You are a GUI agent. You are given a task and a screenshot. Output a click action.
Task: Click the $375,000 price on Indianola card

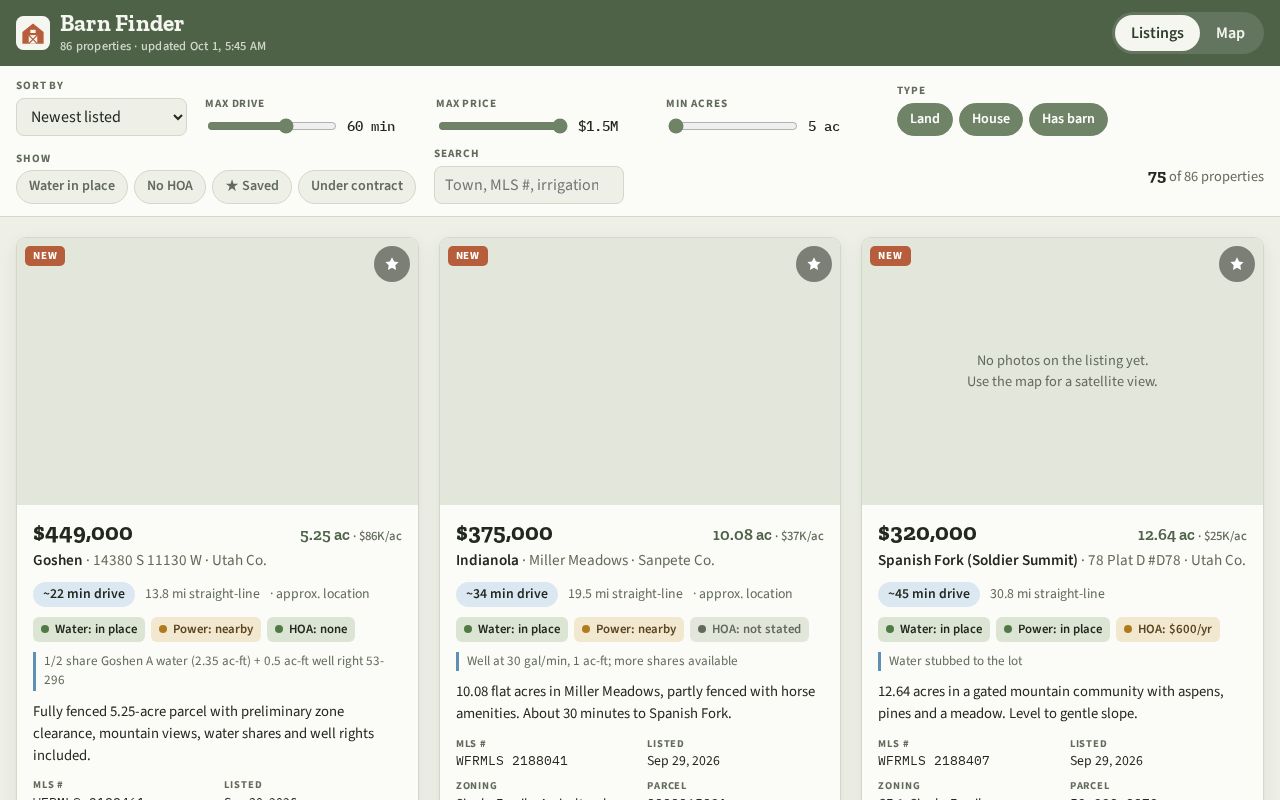pyautogui.click(x=504, y=533)
